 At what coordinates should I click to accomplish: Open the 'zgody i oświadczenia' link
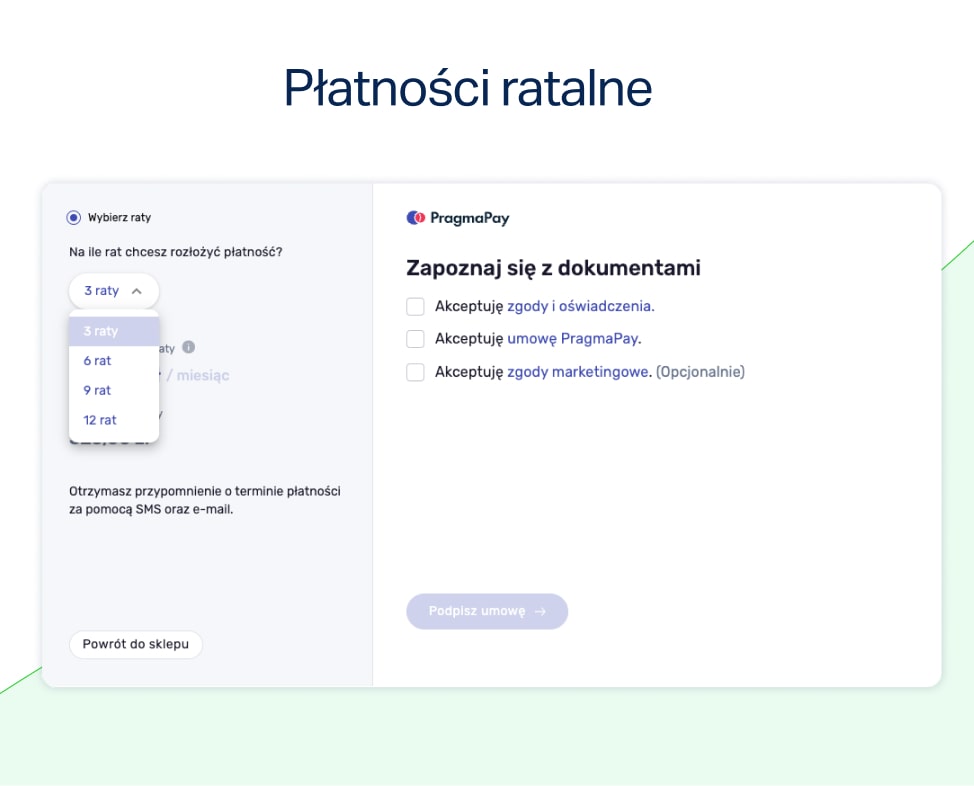579,306
